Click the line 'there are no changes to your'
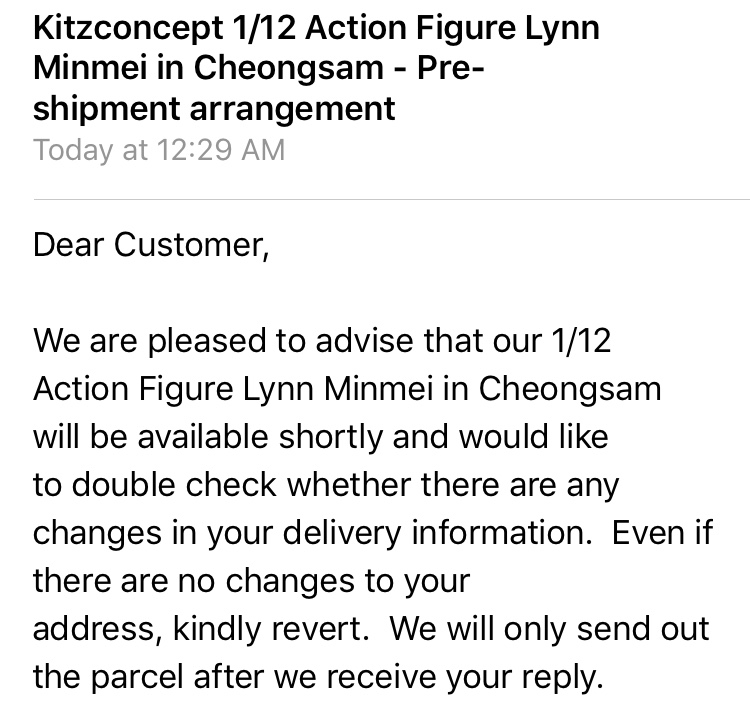The width and height of the screenshot is (750, 725). (252, 582)
